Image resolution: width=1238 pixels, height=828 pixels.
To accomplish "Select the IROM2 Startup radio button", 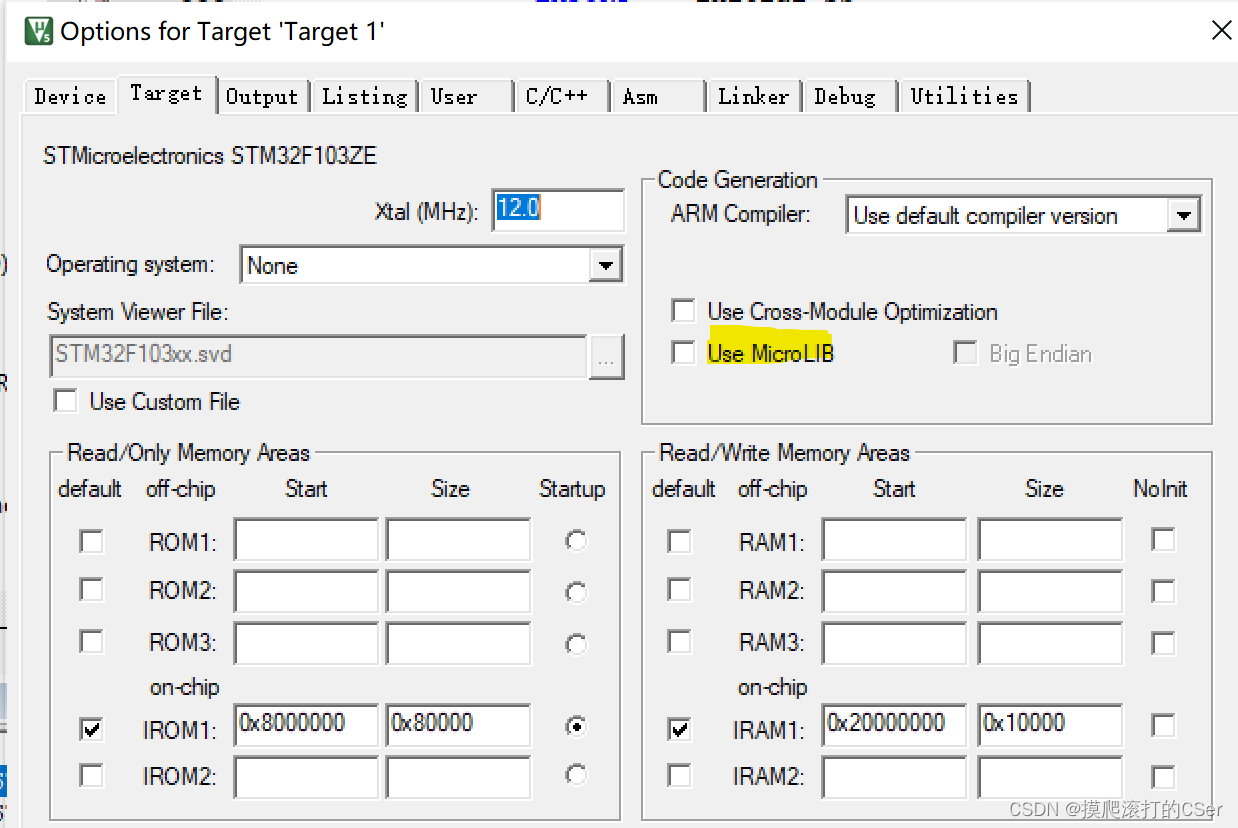I will point(575,774).
